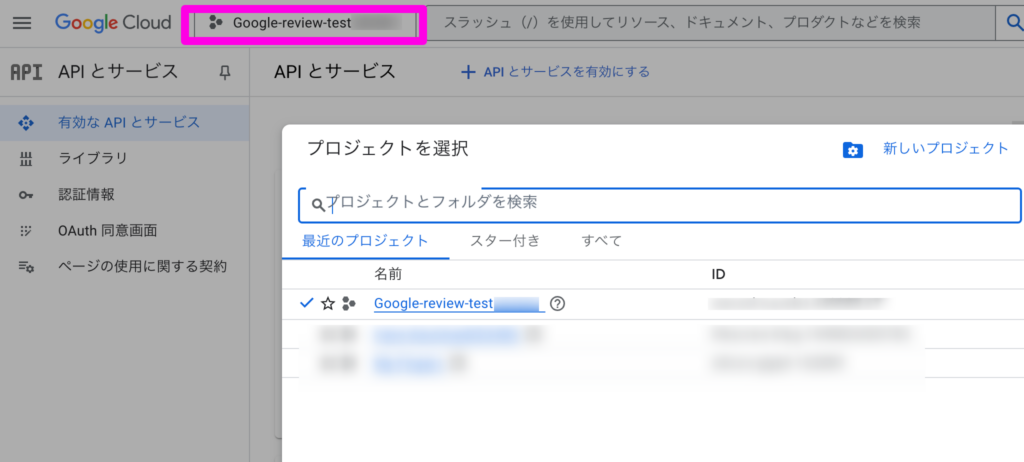This screenshot has height=462, width=1024.
Task: Click the Google Cloud logo
Action: [113, 23]
